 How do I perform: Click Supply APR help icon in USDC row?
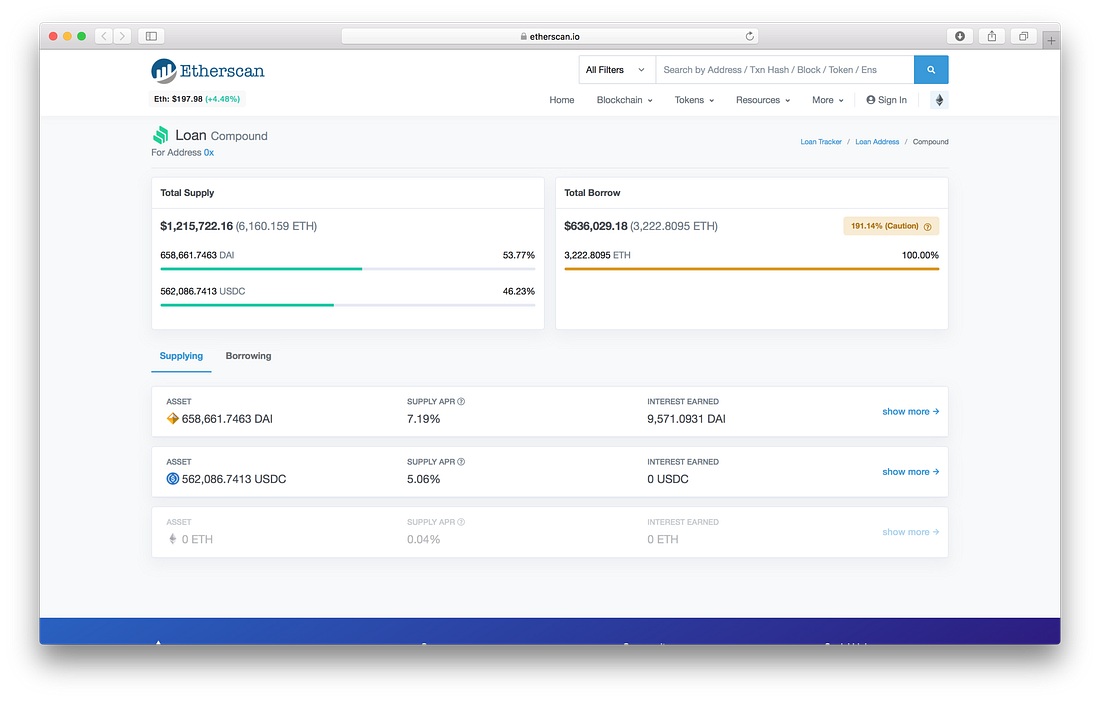tap(461, 462)
